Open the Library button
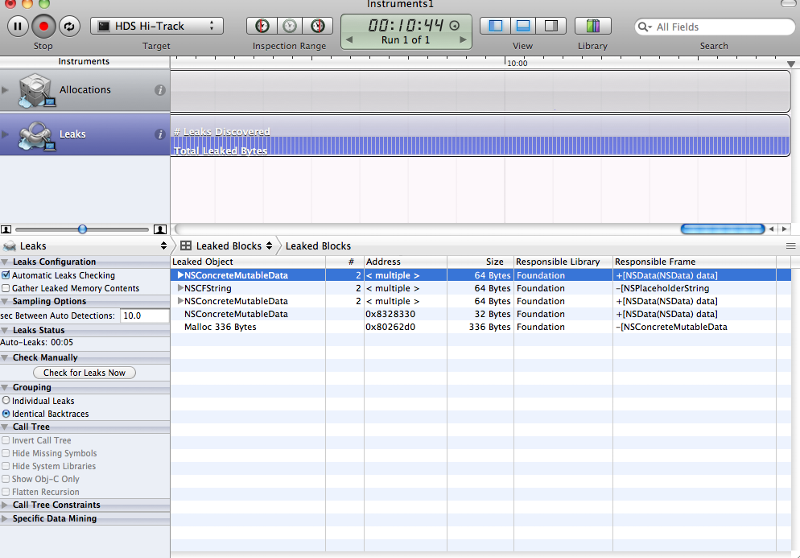The width and height of the screenshot is (800, 558). coord(593,26)
